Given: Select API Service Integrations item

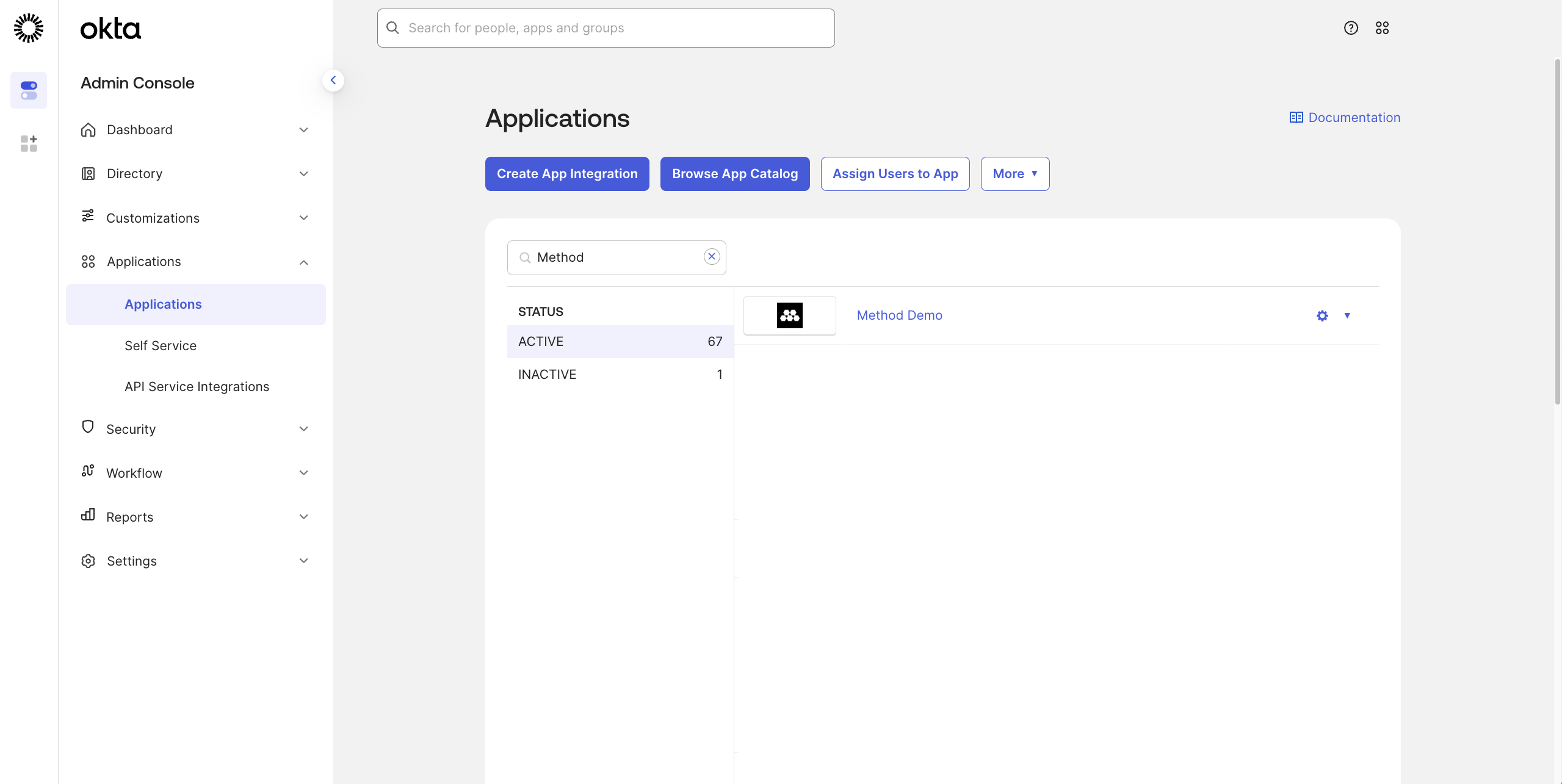Looking at the screenshot, I should point(197,387).
